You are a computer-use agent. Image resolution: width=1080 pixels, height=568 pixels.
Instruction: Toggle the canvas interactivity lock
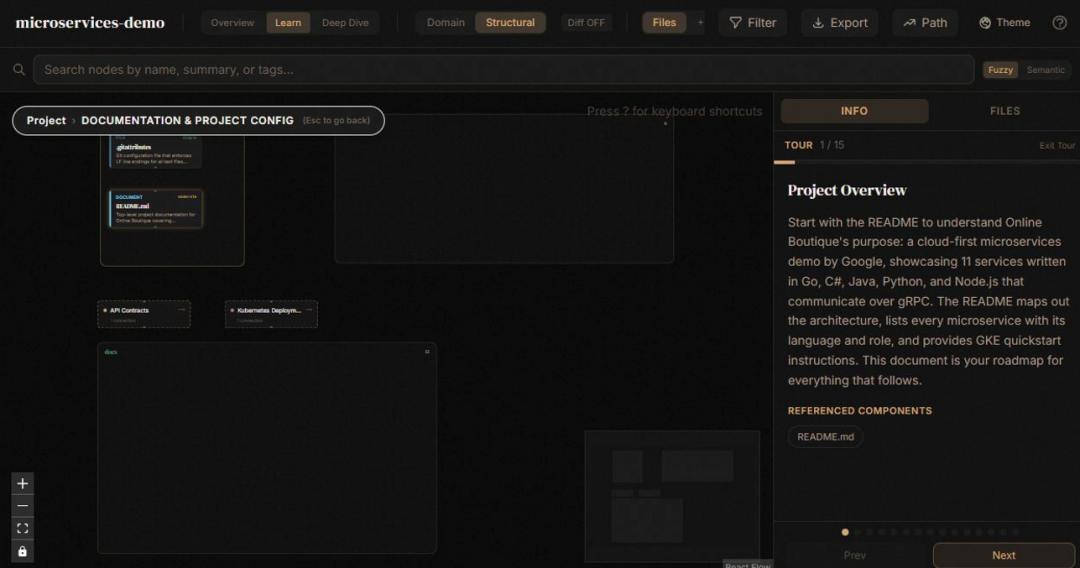pyautogui.click(x=22, y=551)
